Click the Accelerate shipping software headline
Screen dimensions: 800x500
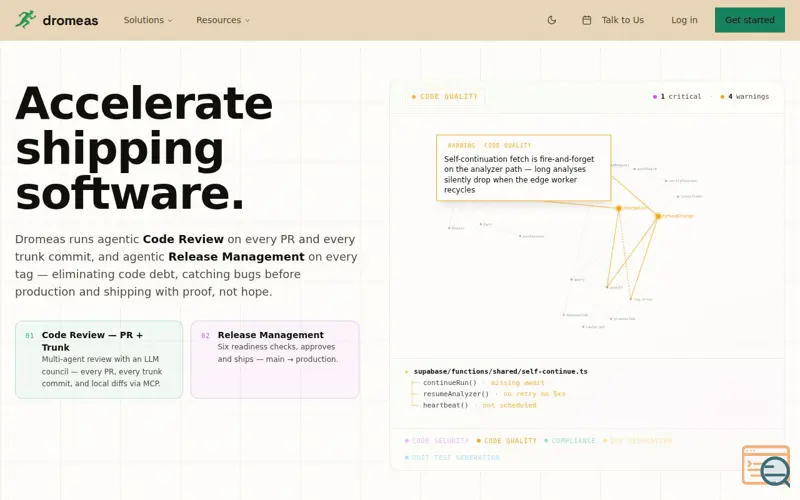point(144,148)
